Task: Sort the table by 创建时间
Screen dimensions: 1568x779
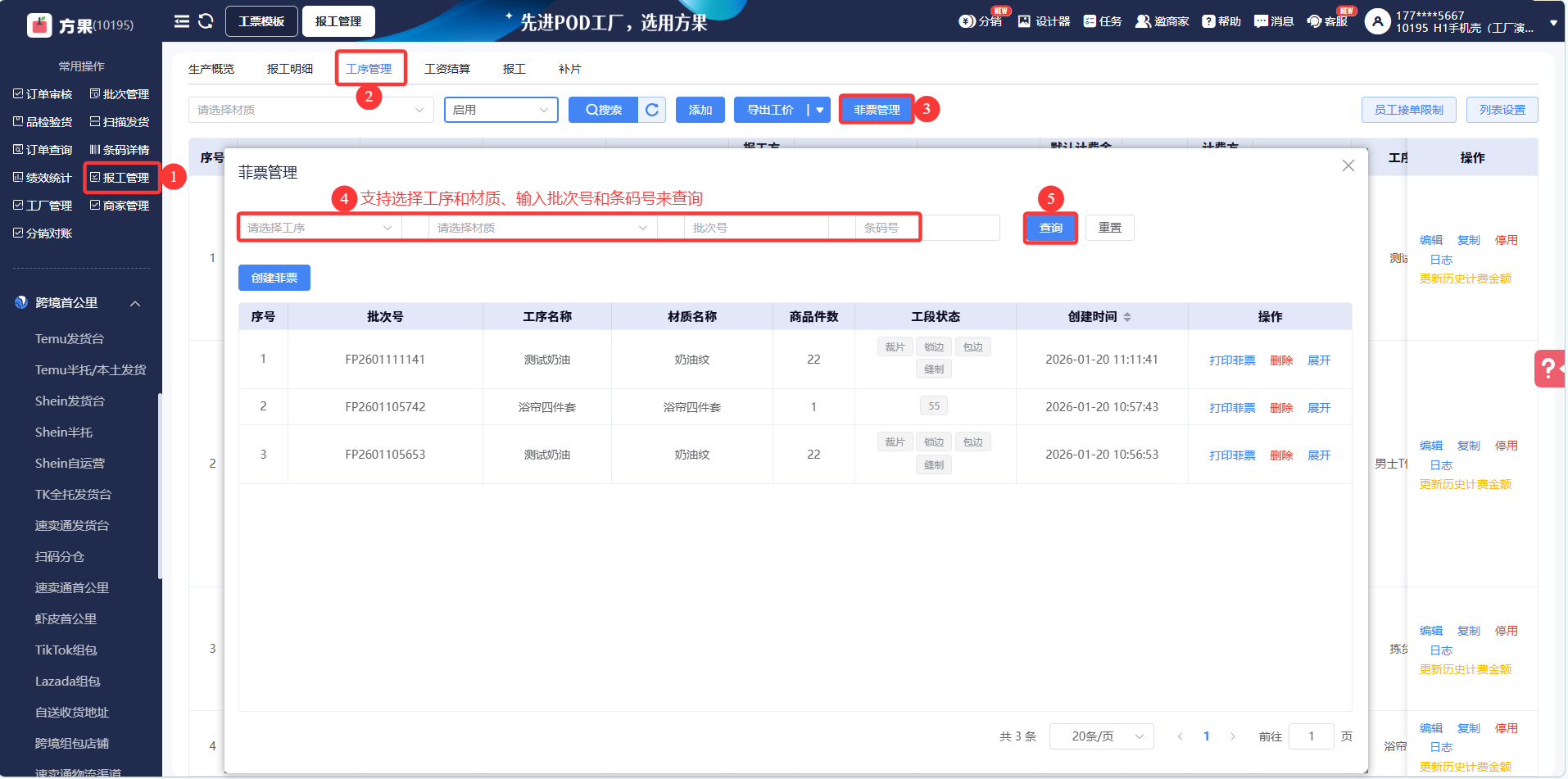Action: click(1127, 317)
